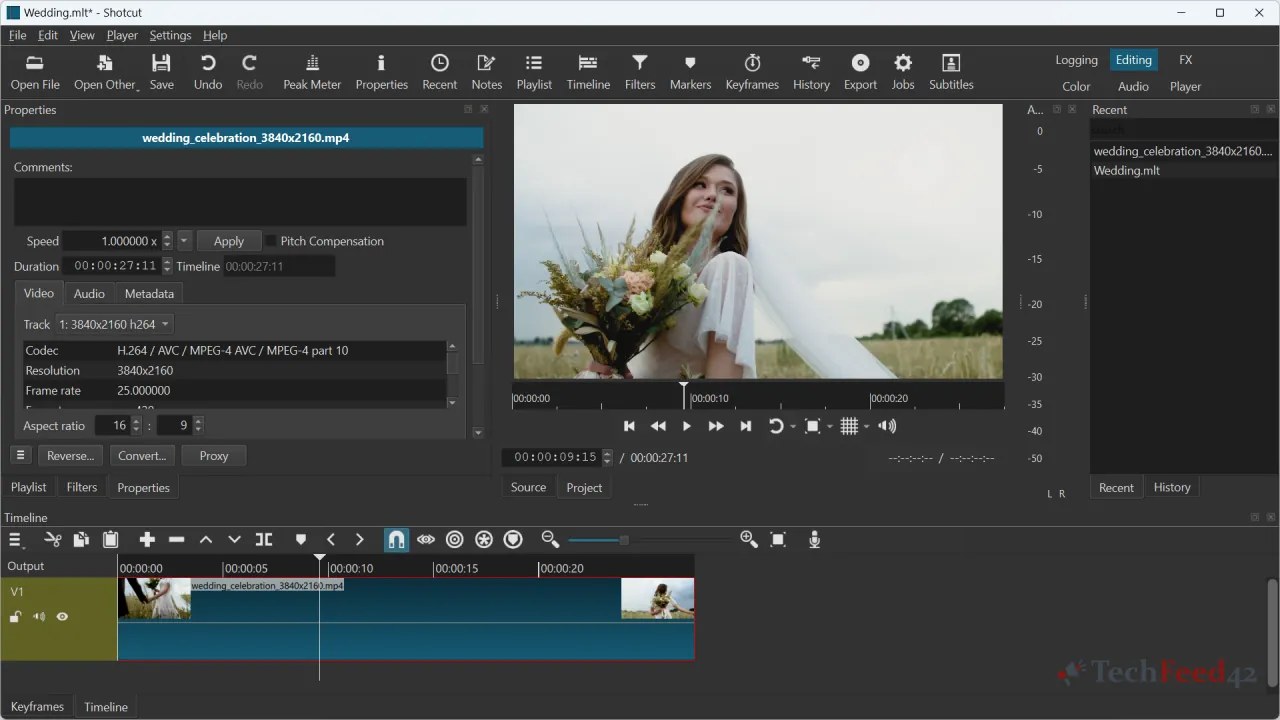Toggle ripple markers
The width and height of the screenshot is (1280, 720).
tap(513, 540)
